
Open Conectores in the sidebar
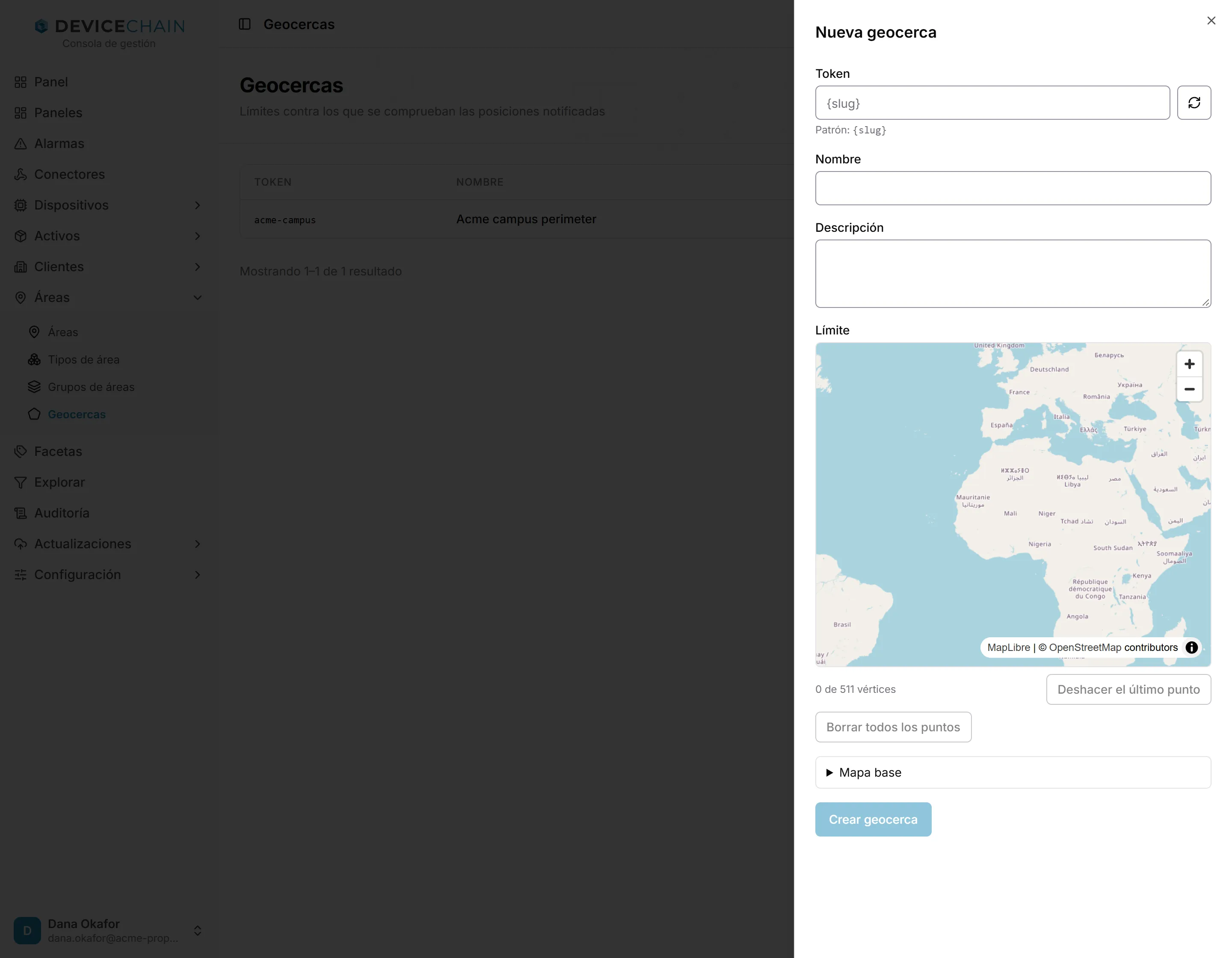tap(108, 174)
